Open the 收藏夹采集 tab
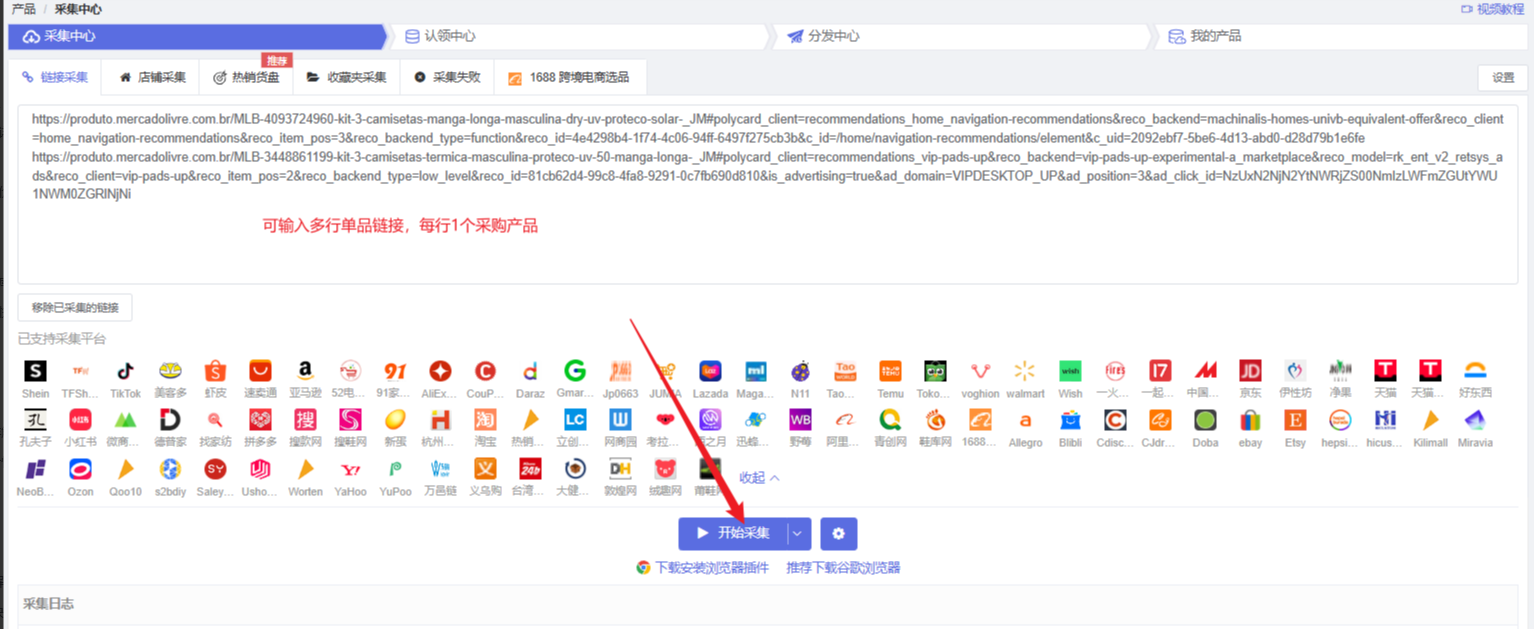 pyautogui.click(x=347, y=77)
